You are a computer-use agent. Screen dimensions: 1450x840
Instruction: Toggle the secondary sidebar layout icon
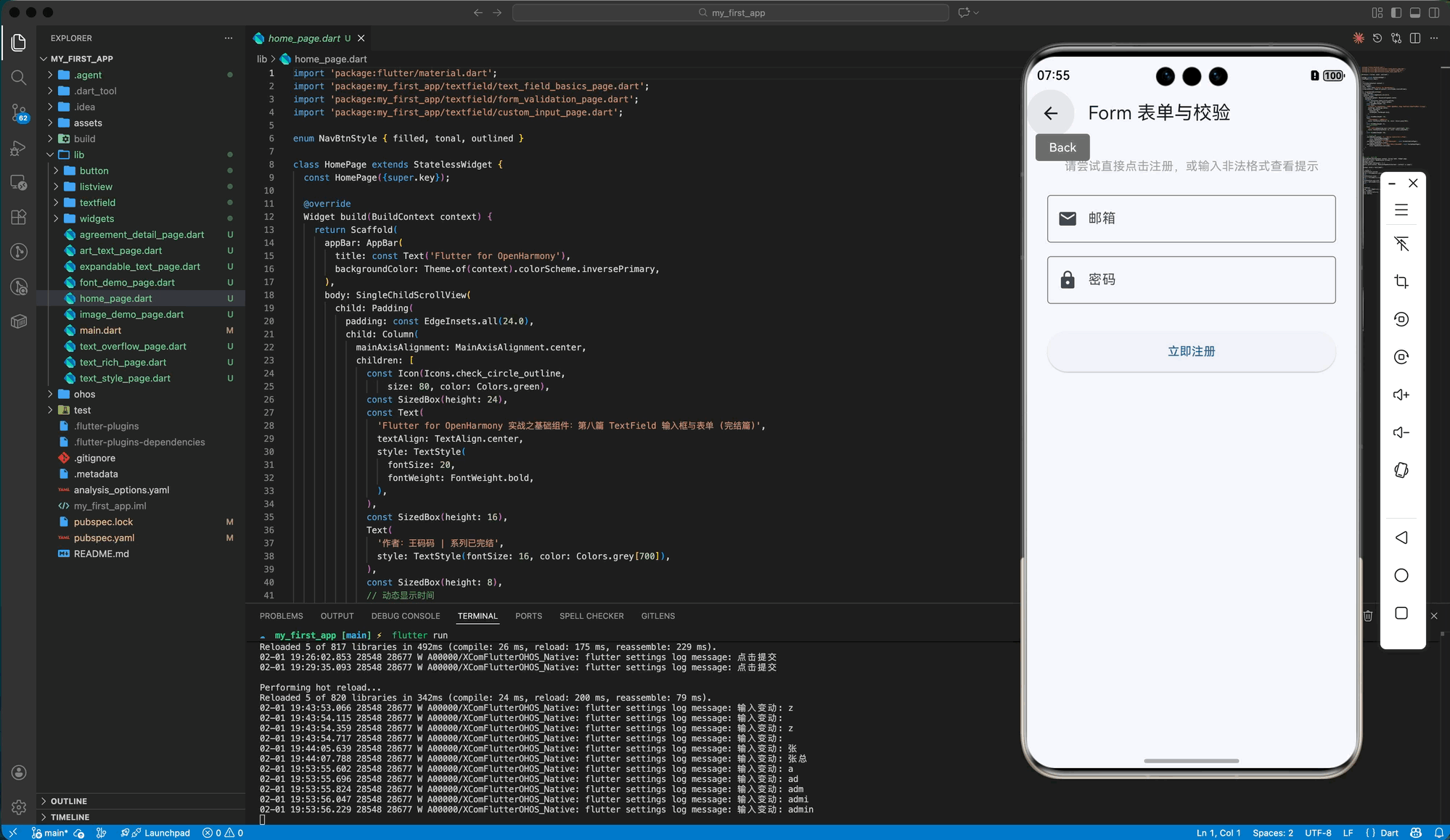coord(1434,12)
